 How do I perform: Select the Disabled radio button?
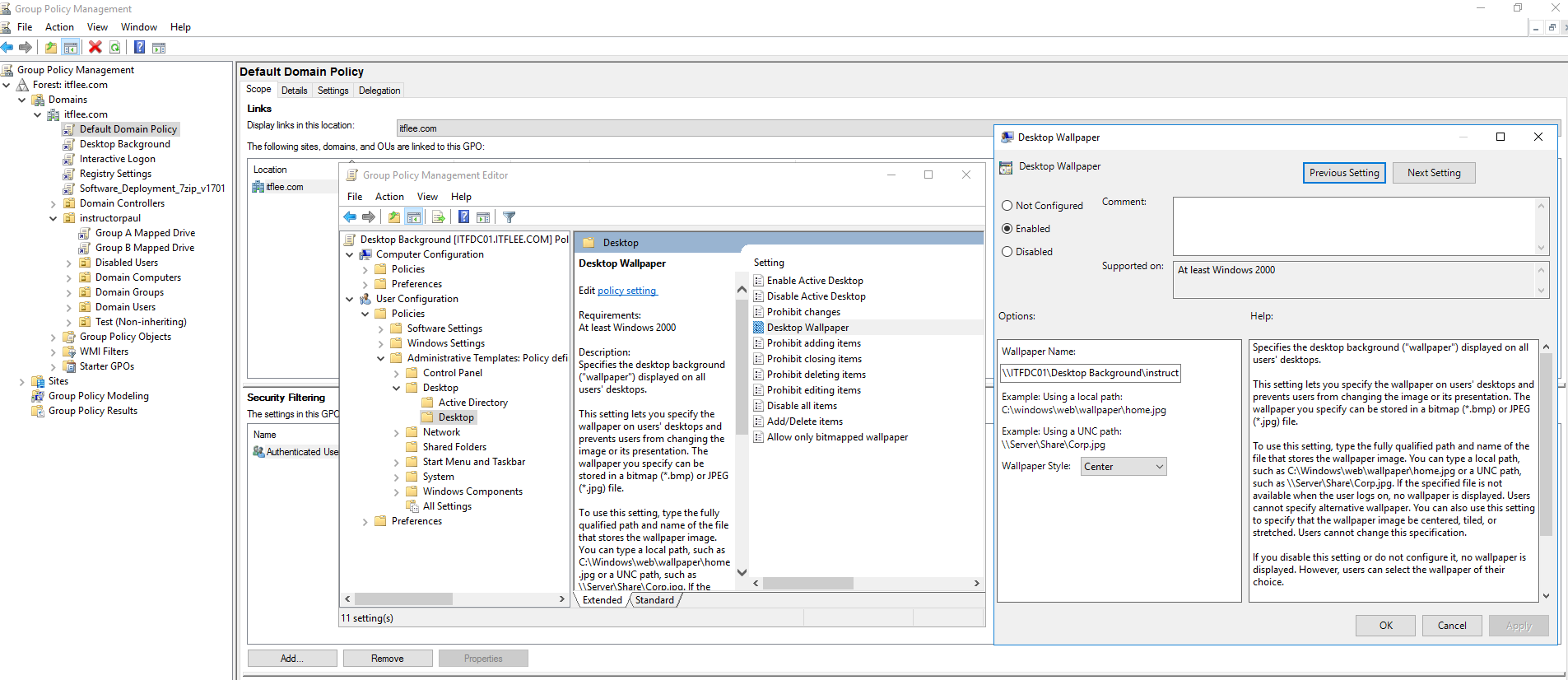(x=1007, y=252)
